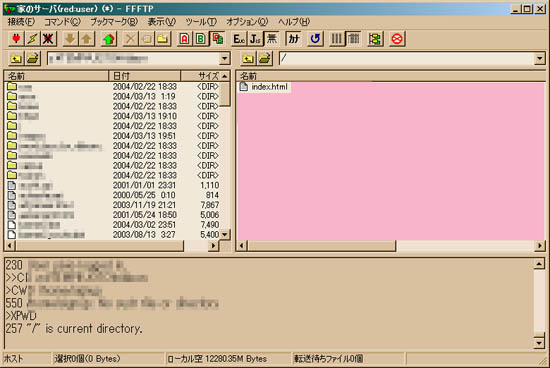Click the download arrow toolbar icon
Screen dimensions: 550x368
[x=71, y=39]
